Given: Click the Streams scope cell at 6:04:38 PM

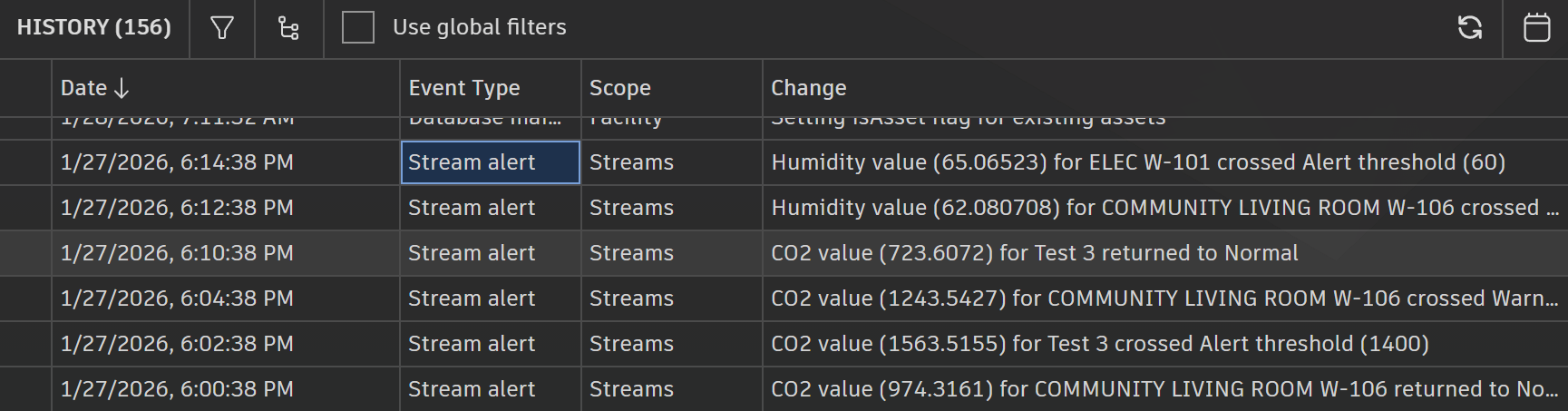Looking at the screenshot, I should coord(631,298).
